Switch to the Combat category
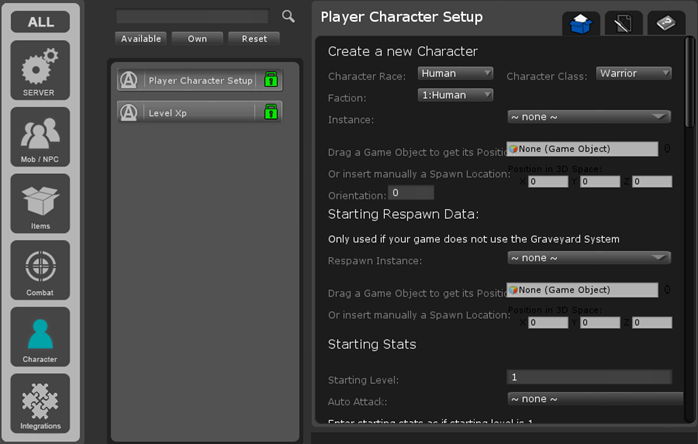This screenshot has width=698, height=444. coord(41,270)
